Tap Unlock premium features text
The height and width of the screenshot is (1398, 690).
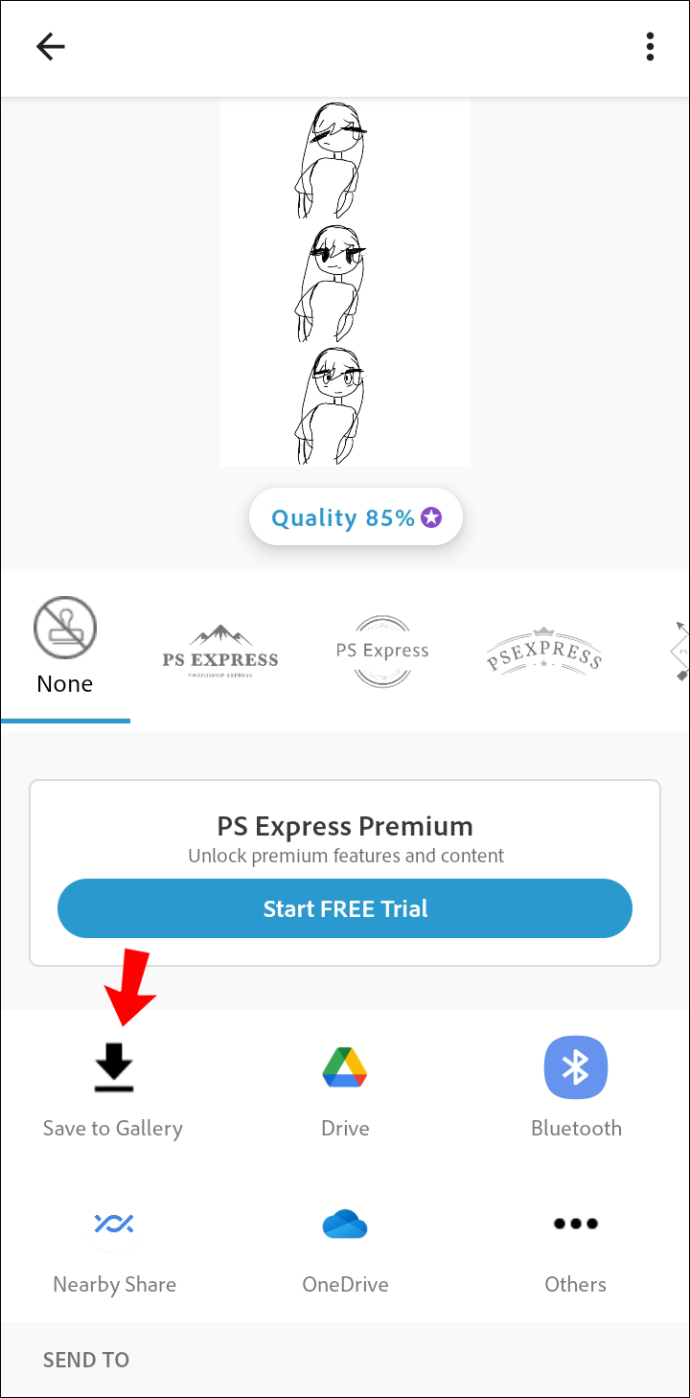click(x=345, y=856)
